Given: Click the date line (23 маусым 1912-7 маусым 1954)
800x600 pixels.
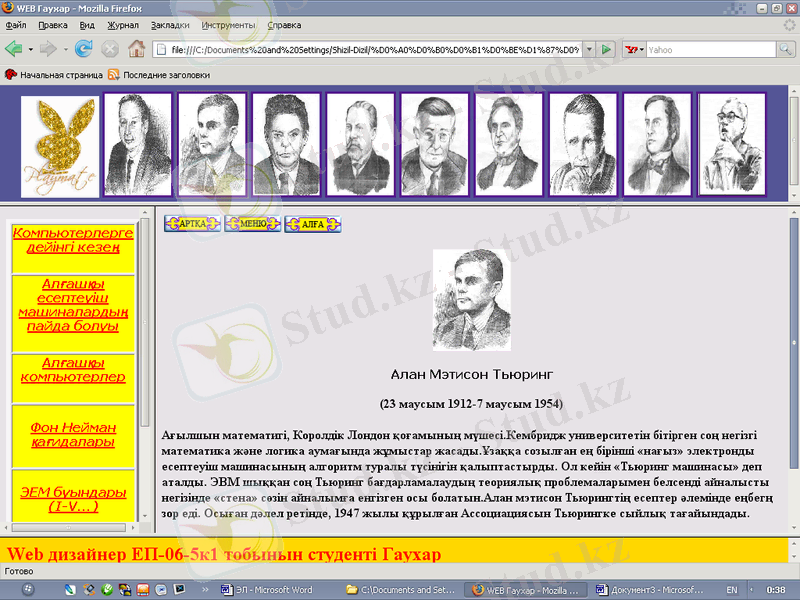Looking at the screenshot, I should click(471, 404).
